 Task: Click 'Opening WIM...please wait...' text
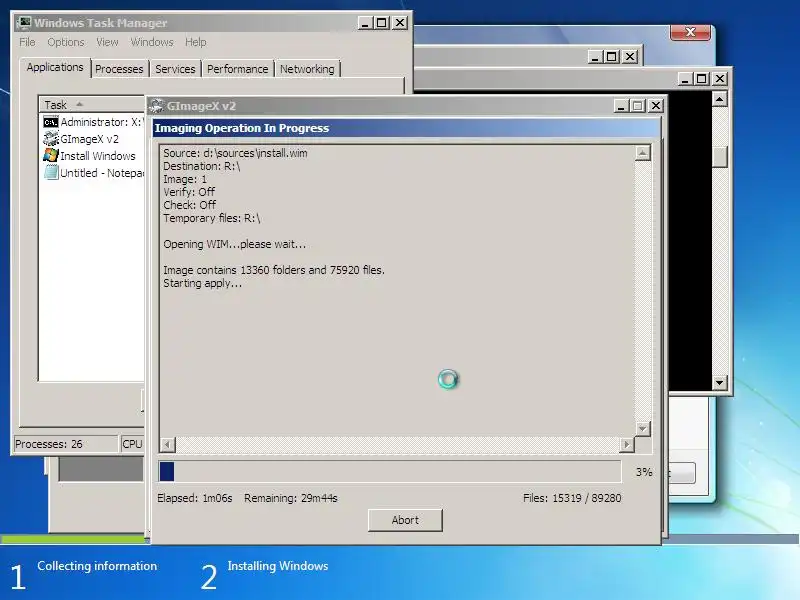pyautogui.click(x=234, y=244)
